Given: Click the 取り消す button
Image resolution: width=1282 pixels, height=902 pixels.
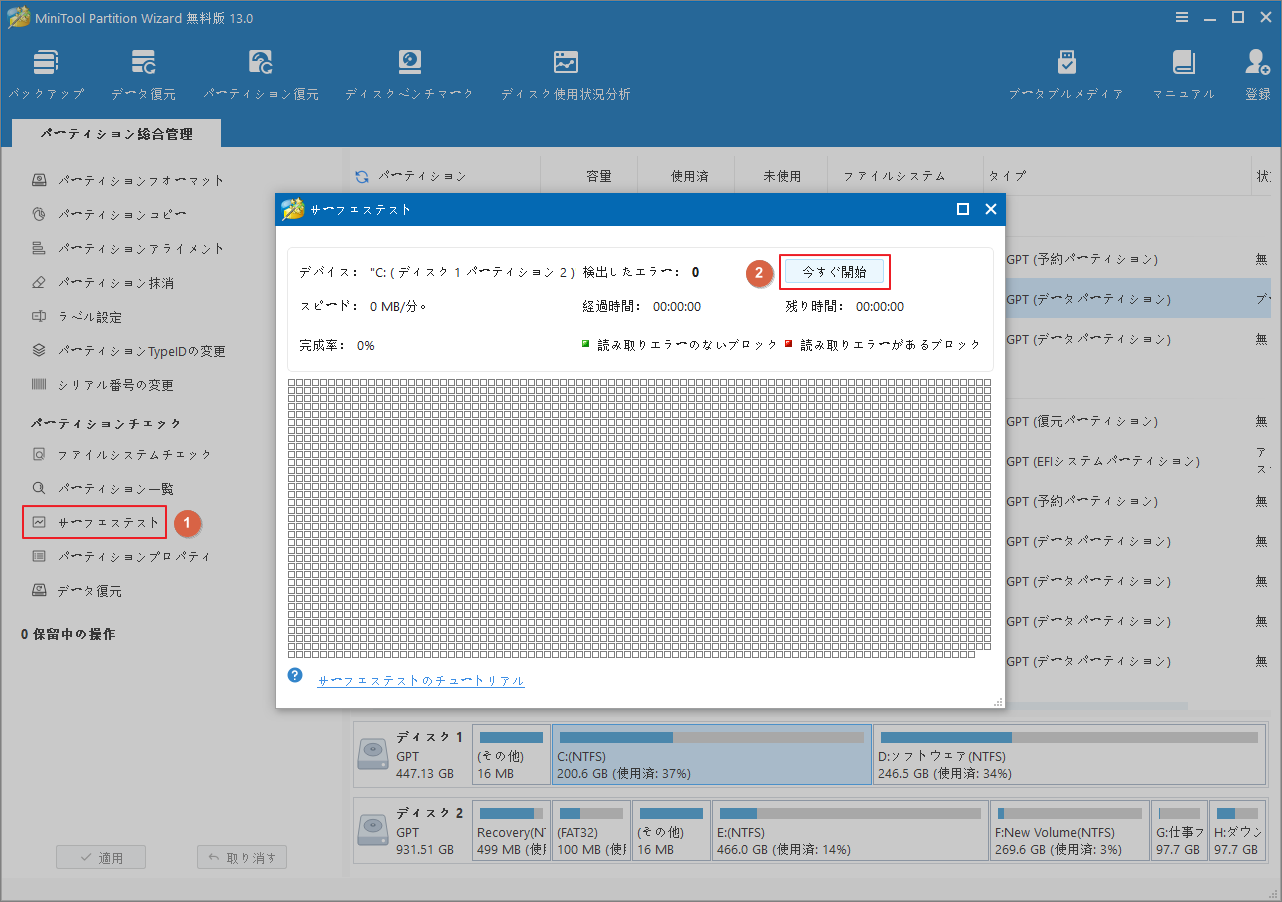Looking at the screenshot, I should click(x=242, y=857).
